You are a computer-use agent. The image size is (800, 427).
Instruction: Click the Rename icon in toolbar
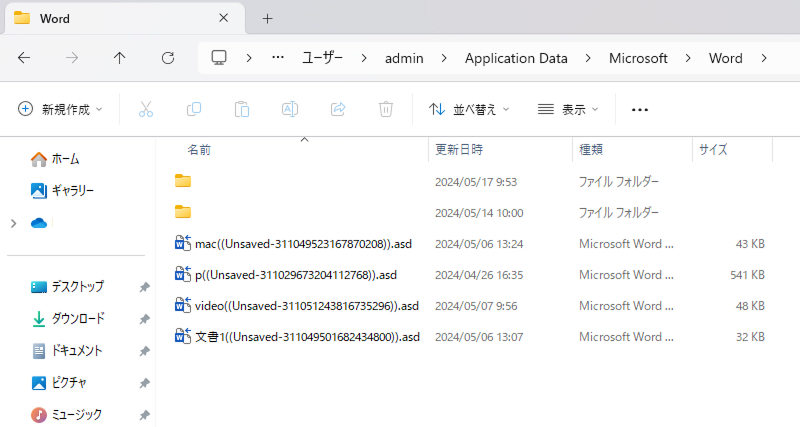290,109
